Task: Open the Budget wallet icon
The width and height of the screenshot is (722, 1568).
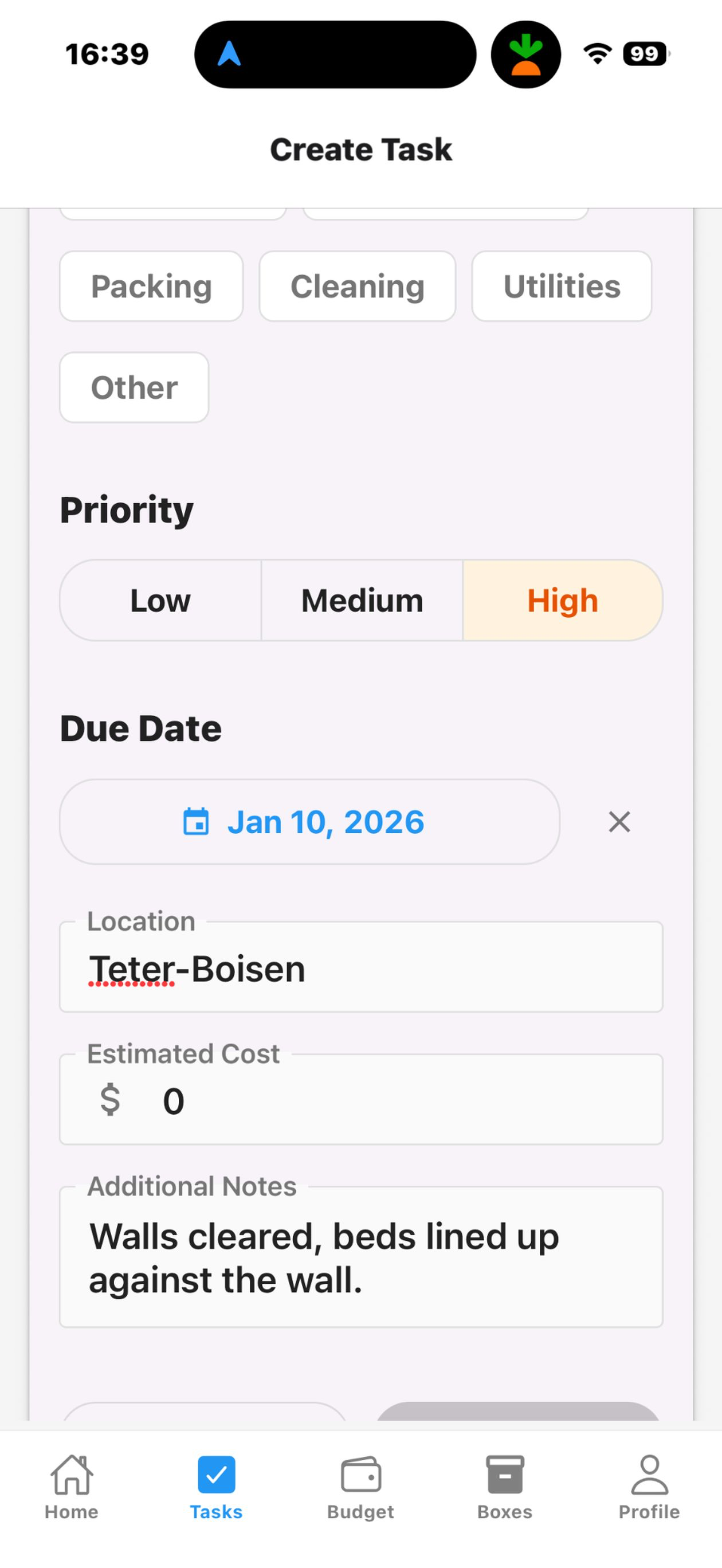Action: click(x=361, y=1474)
